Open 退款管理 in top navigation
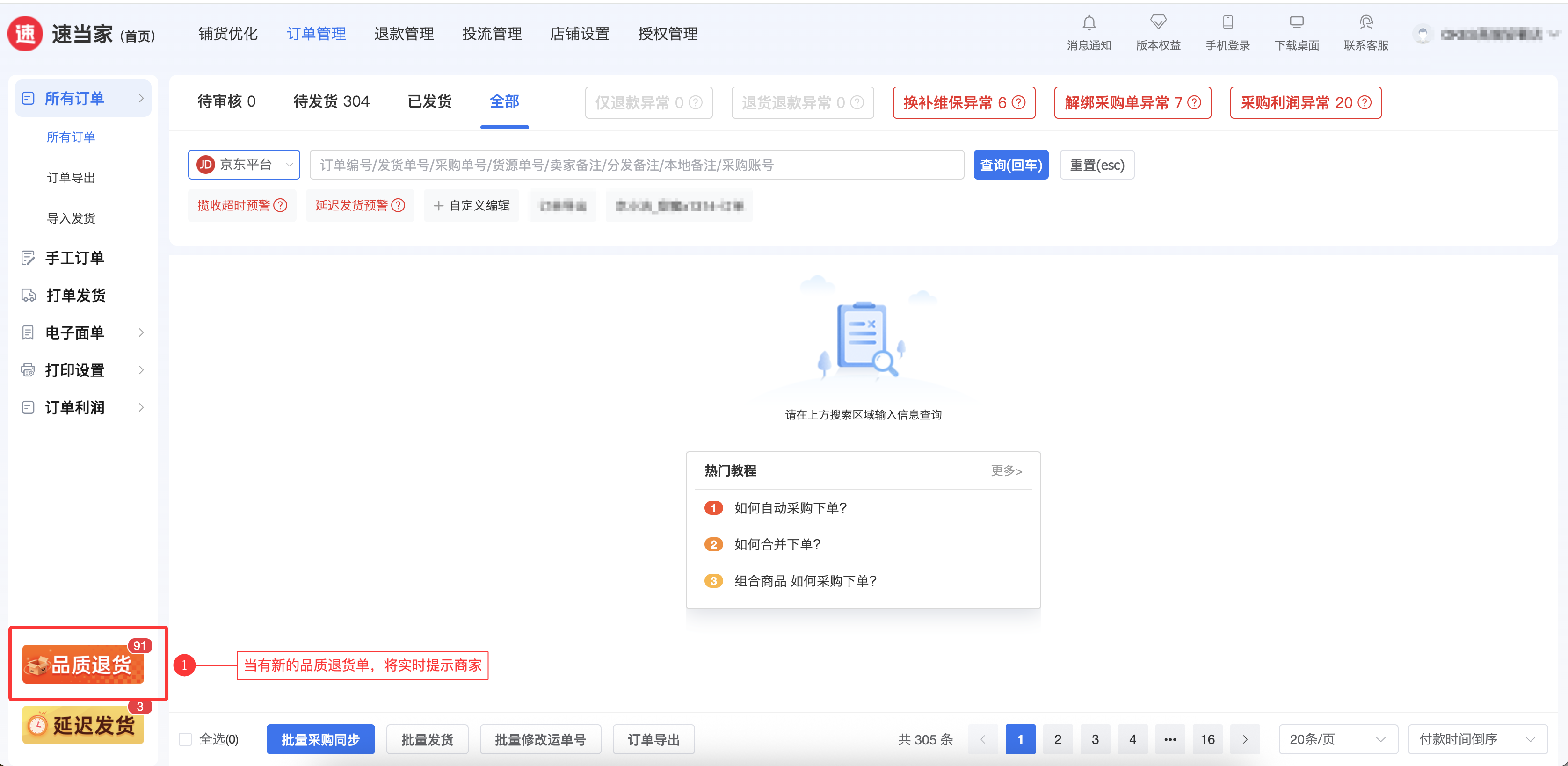 pos(404,34)
